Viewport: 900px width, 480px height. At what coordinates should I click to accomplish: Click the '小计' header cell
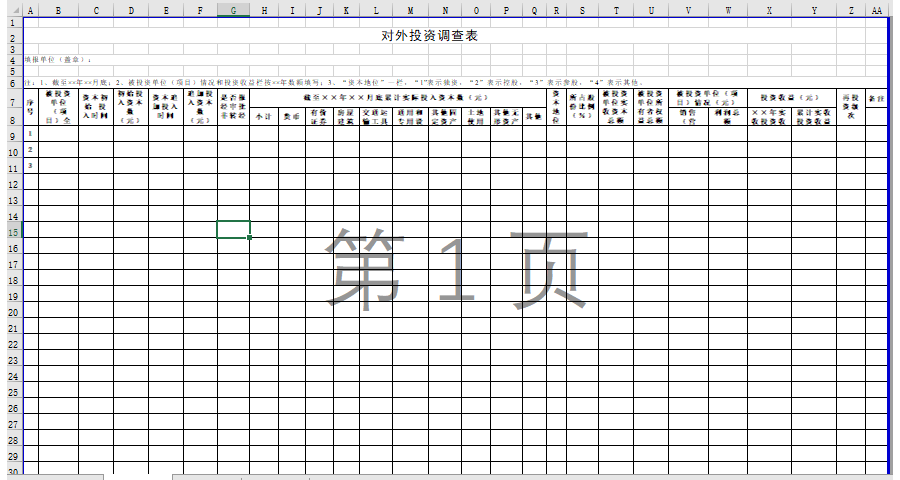(x=264, y=116)
